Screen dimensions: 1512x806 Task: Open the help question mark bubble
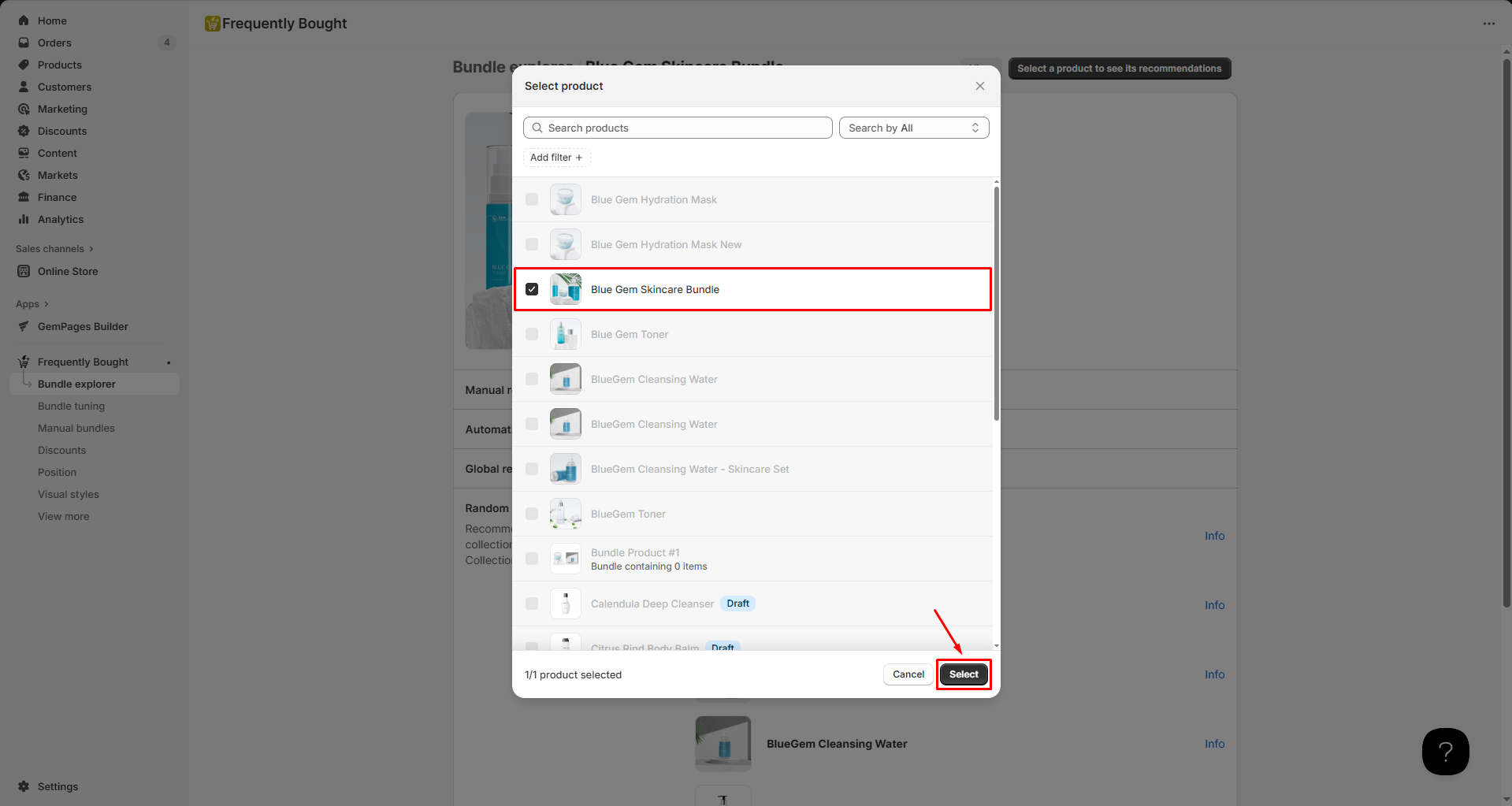click(x=1445, y=752)
